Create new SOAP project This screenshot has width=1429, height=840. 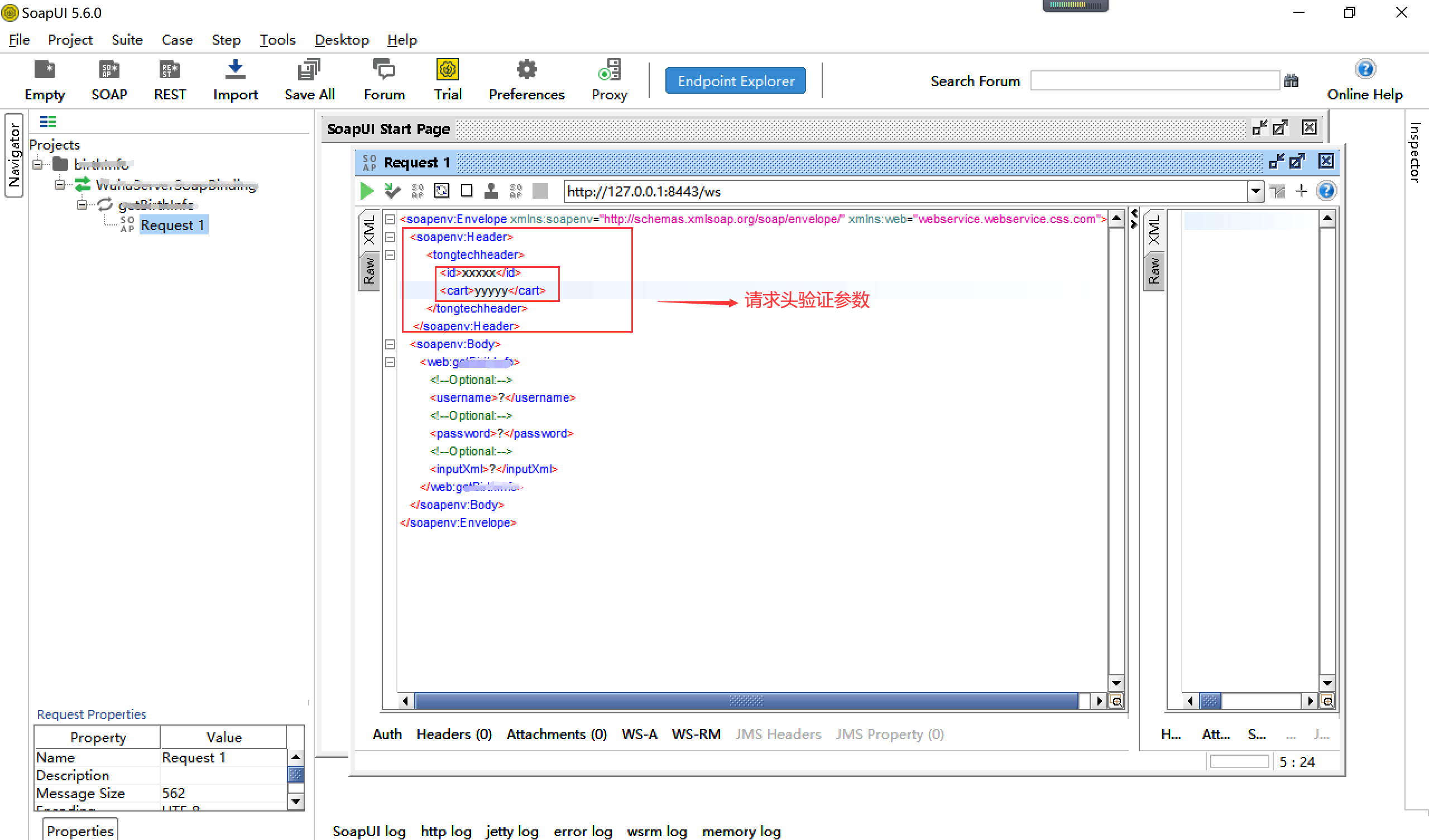(109, 80)
